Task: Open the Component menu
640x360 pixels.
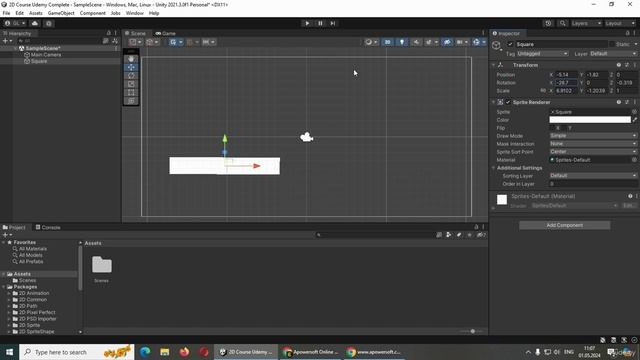Action: (93, 13)
